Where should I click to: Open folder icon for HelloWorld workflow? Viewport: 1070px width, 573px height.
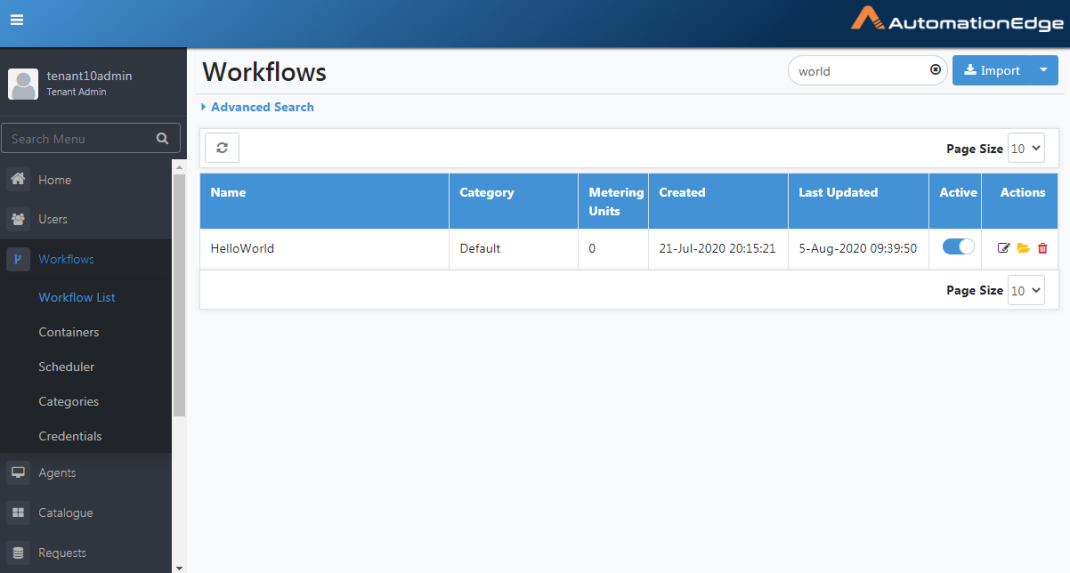tap(1023, 248)
